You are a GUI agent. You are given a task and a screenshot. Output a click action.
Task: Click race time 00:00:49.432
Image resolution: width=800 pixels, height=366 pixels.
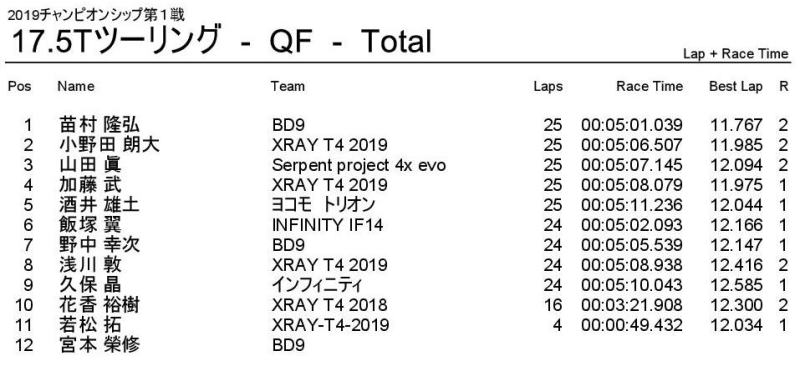coord(632,325)
